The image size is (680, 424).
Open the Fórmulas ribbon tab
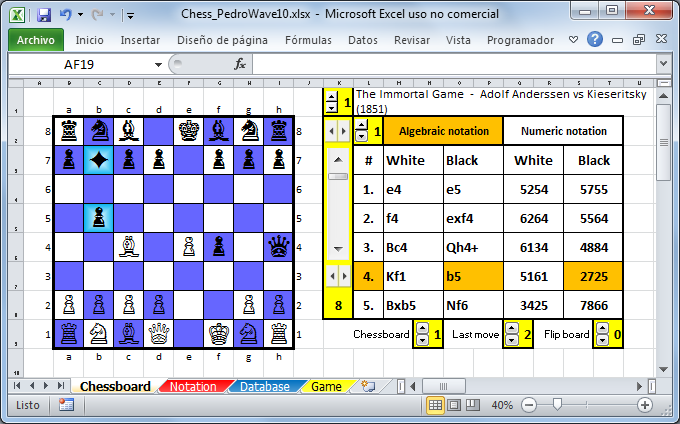click(x=308, y=40)
